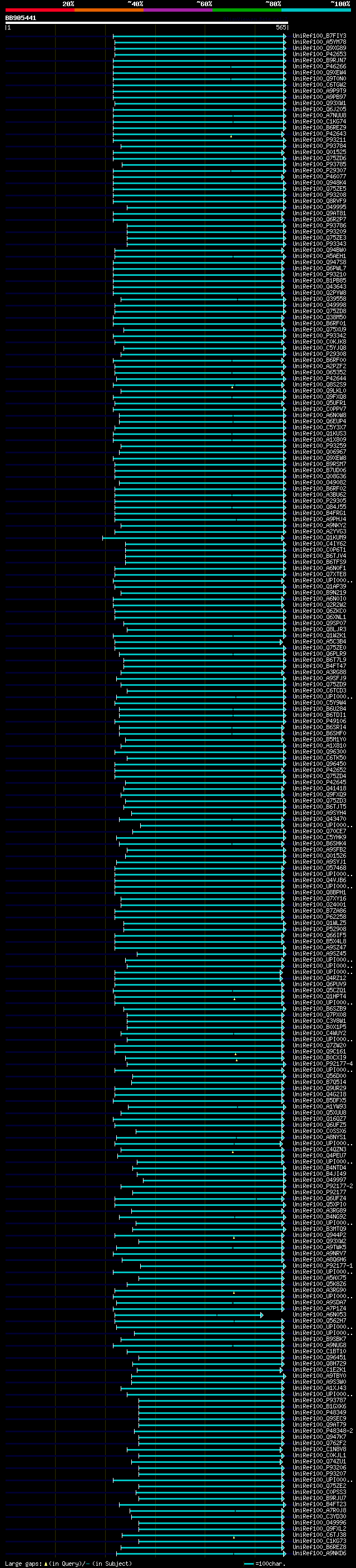Screen dimensions: 356x1568
Task: Click the query end position 565
Action: click(281, 27)
